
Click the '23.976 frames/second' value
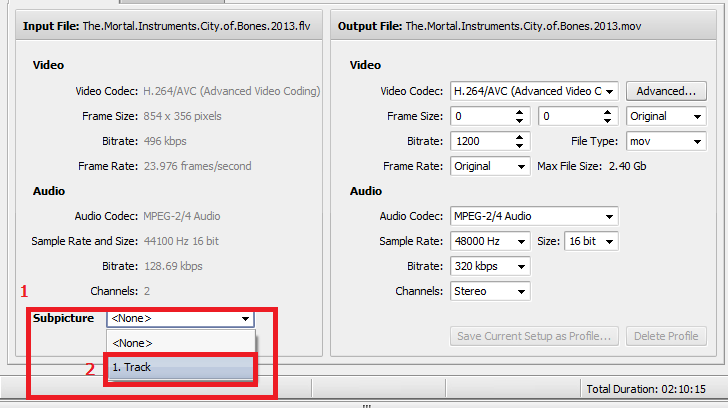[x=197, y=166]
